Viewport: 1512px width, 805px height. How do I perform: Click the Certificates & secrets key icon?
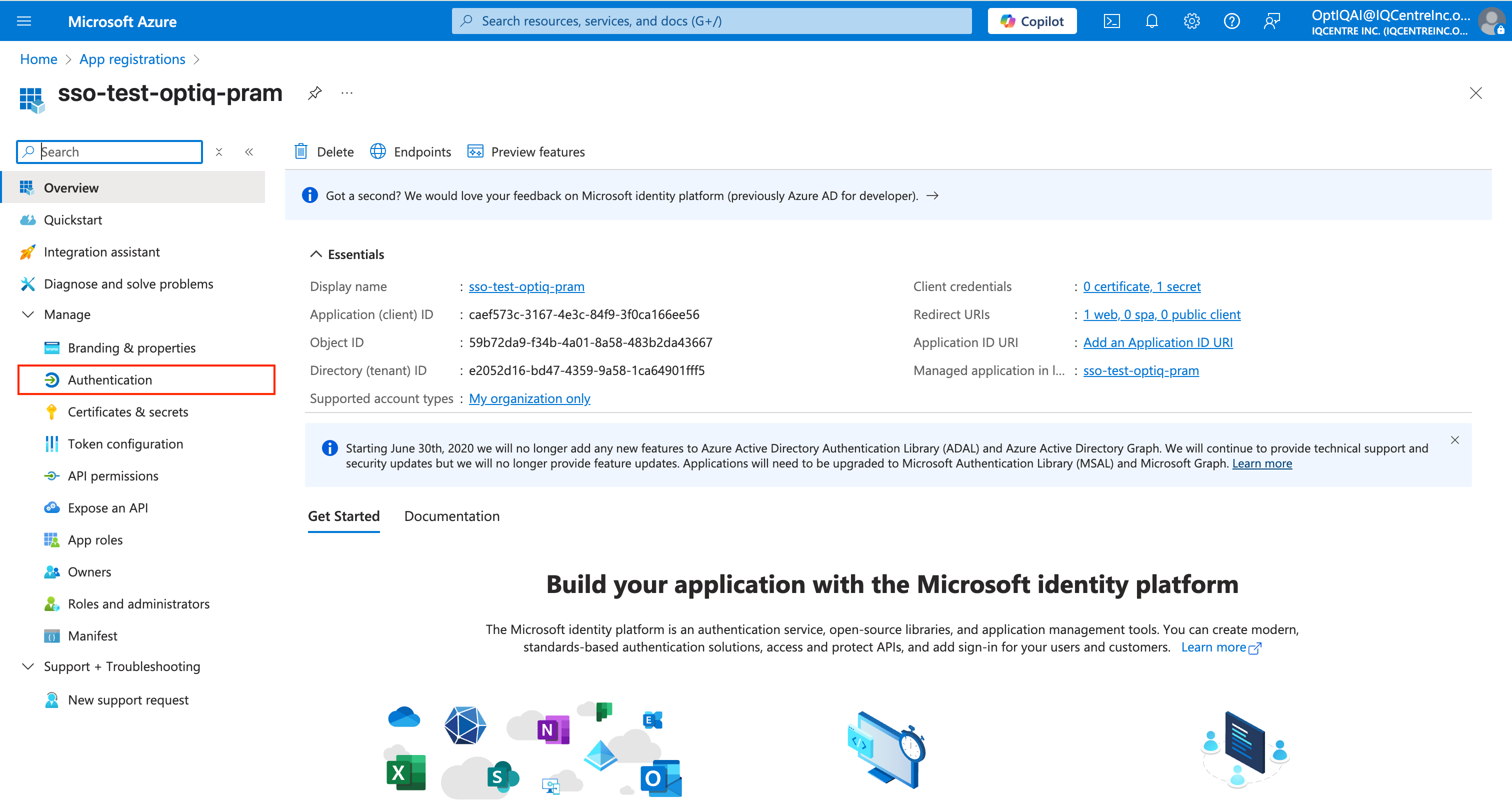(51, 412)
